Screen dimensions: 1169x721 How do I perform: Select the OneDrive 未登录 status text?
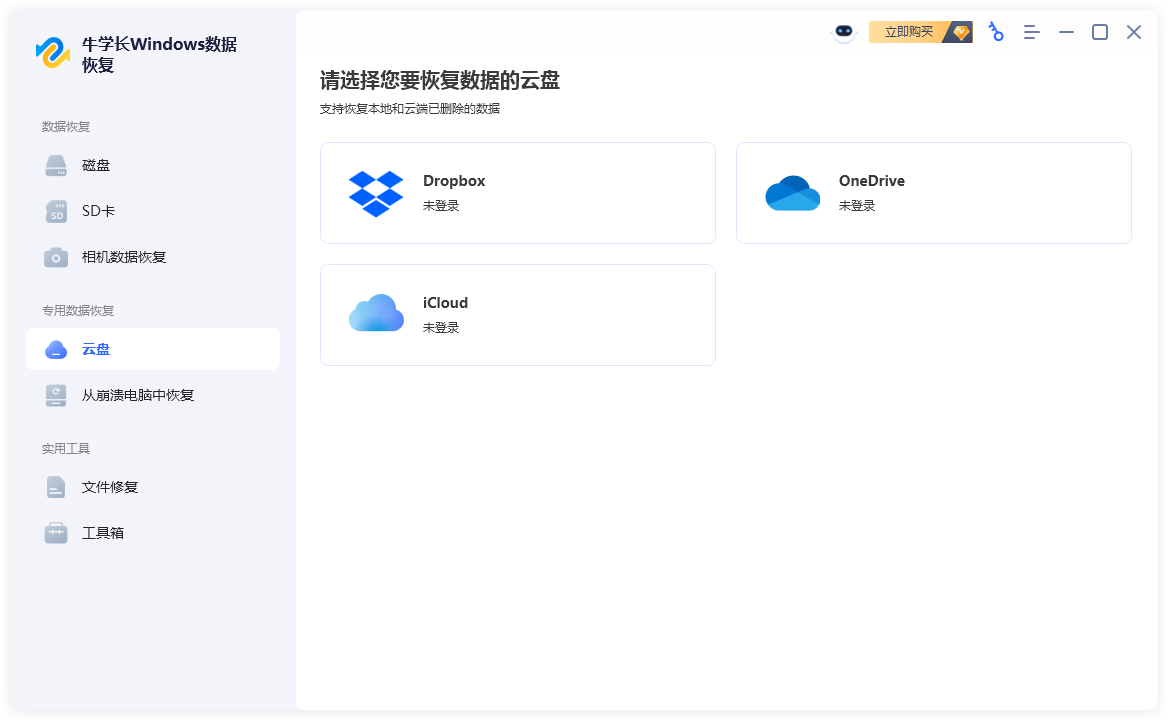click(857, 206)
